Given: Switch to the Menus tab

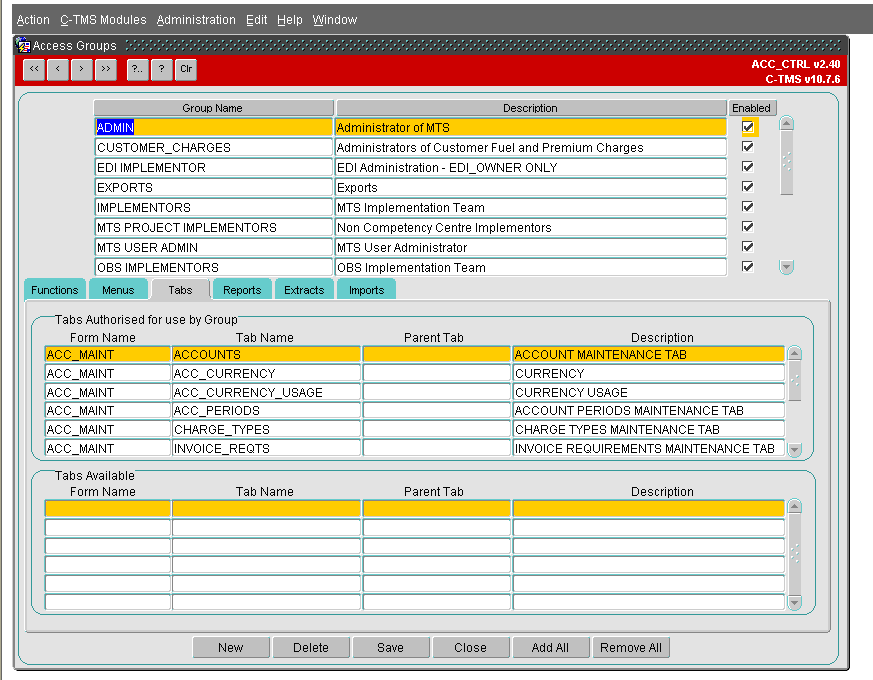Looking at the screenshot, I should pos(118,290).
